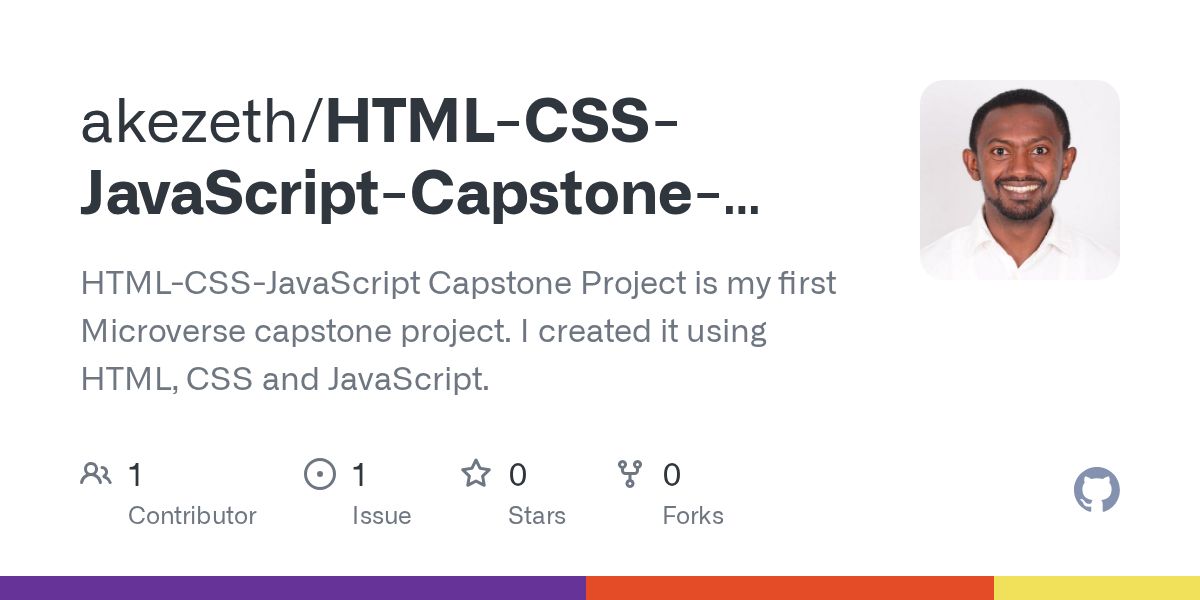Screen dimensions: 1200x600
Task: Click the Stars label text
Action: pos(536,516)
